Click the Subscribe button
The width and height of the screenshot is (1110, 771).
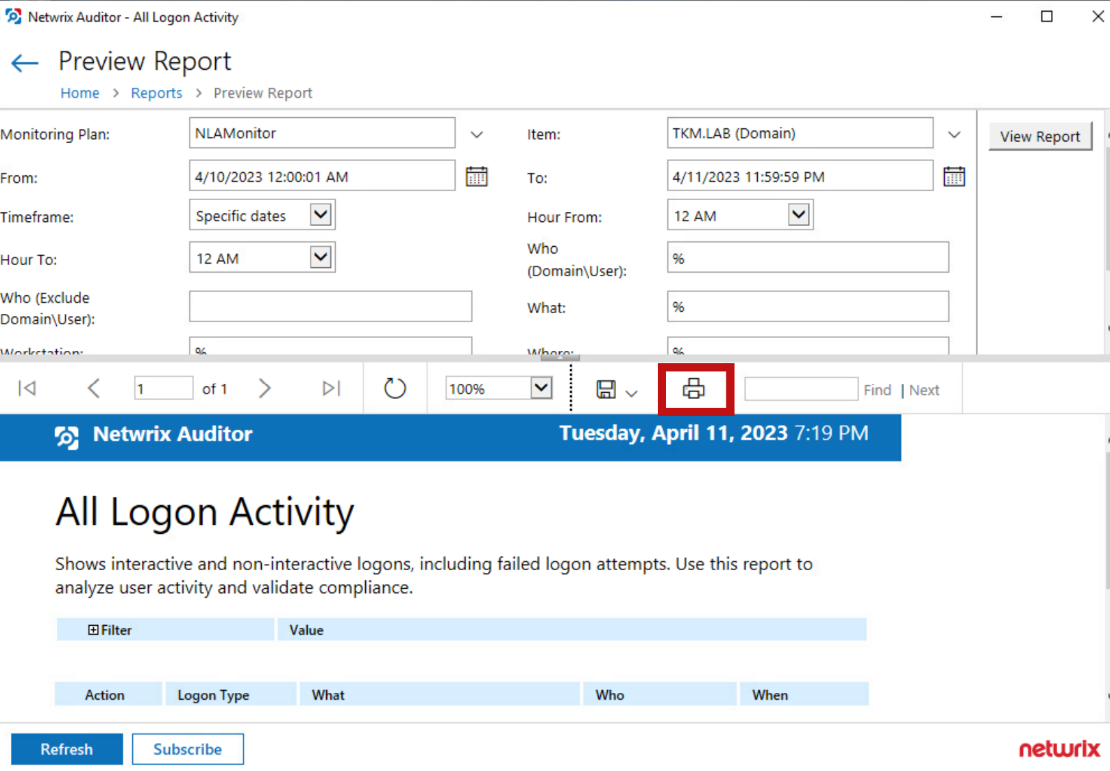click(x=187, y=748)
